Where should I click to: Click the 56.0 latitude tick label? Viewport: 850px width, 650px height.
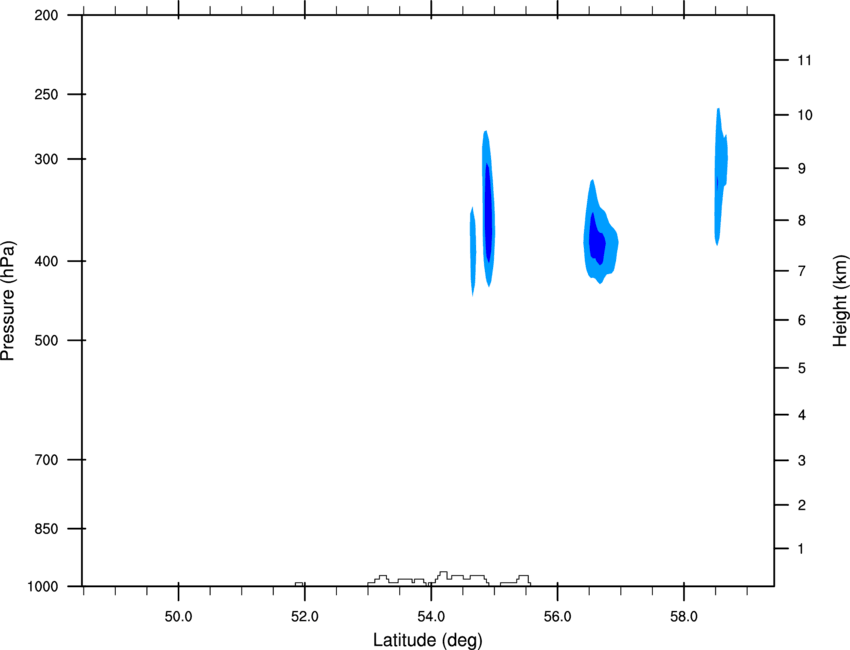557,617
